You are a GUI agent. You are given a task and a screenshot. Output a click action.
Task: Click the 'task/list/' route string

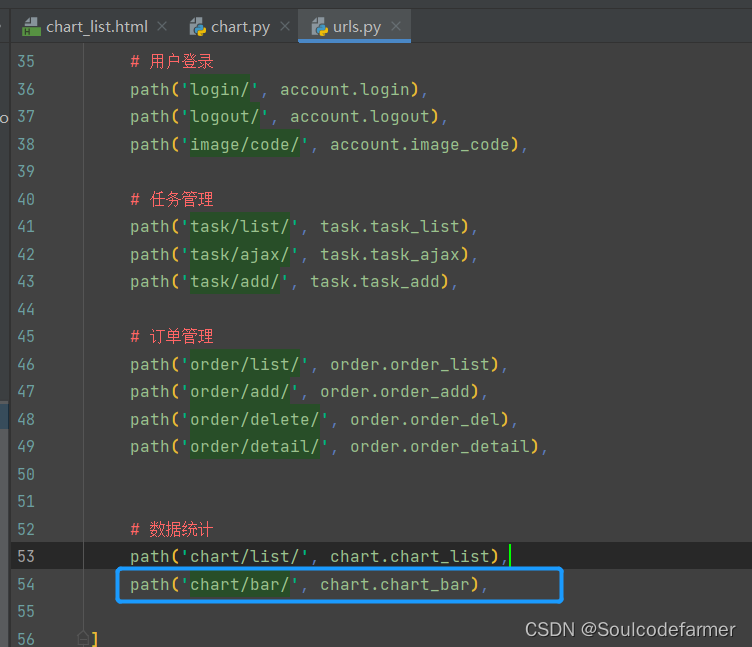(x=239, y=226)
